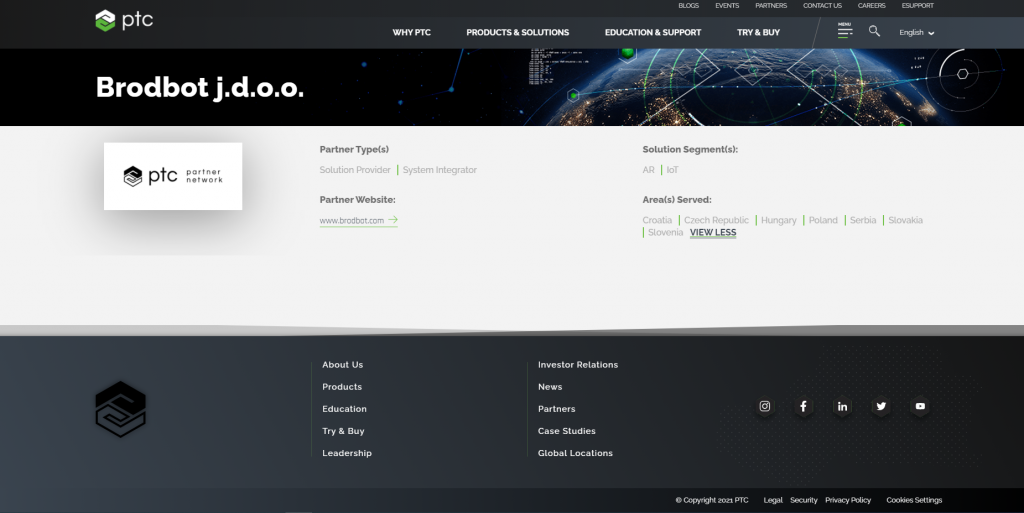Open CONTACT US link
This screenshot has height=513, width=1024.
point(822,5)
